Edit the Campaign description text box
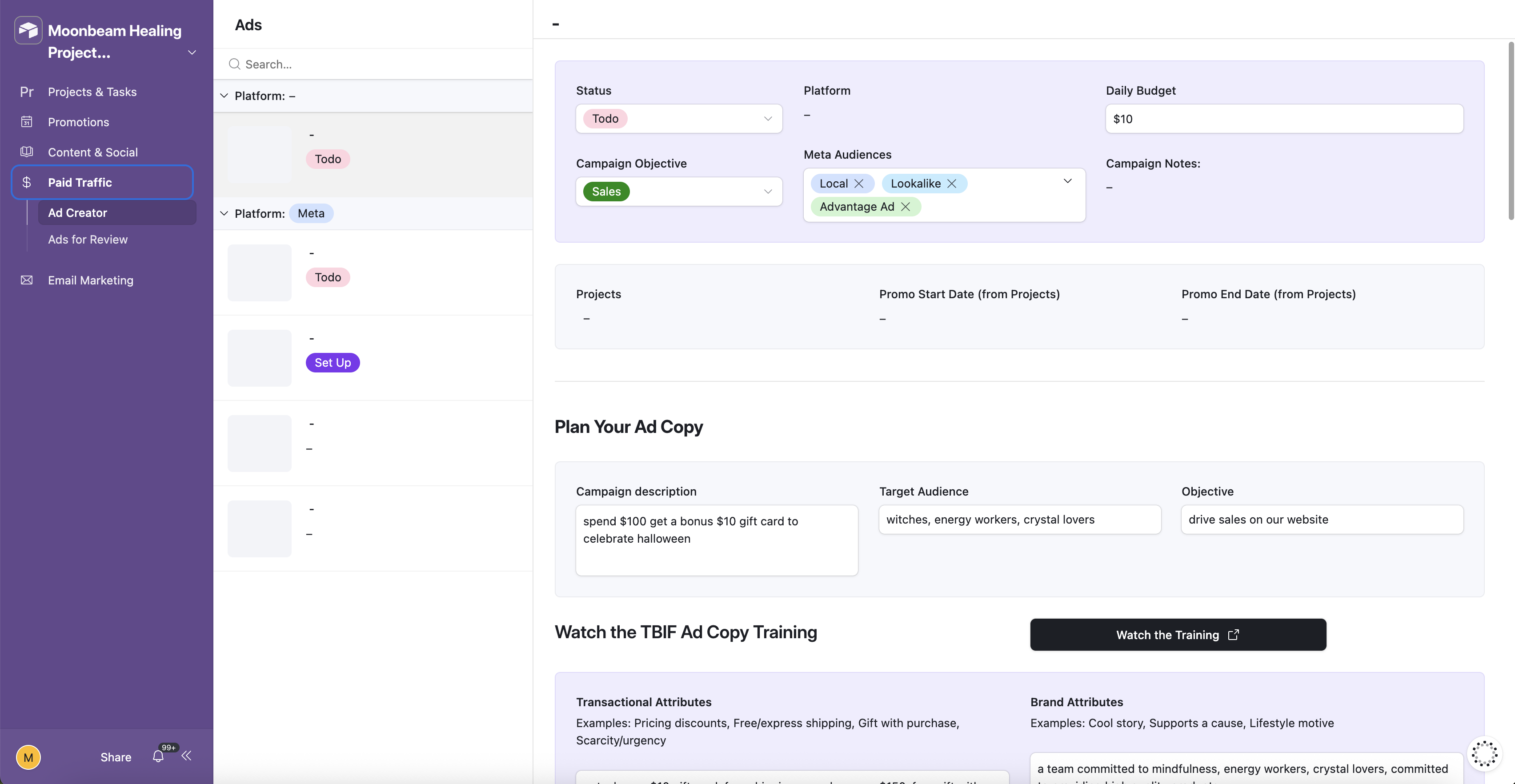1515x784 pixels. click(x=716, y=540)
